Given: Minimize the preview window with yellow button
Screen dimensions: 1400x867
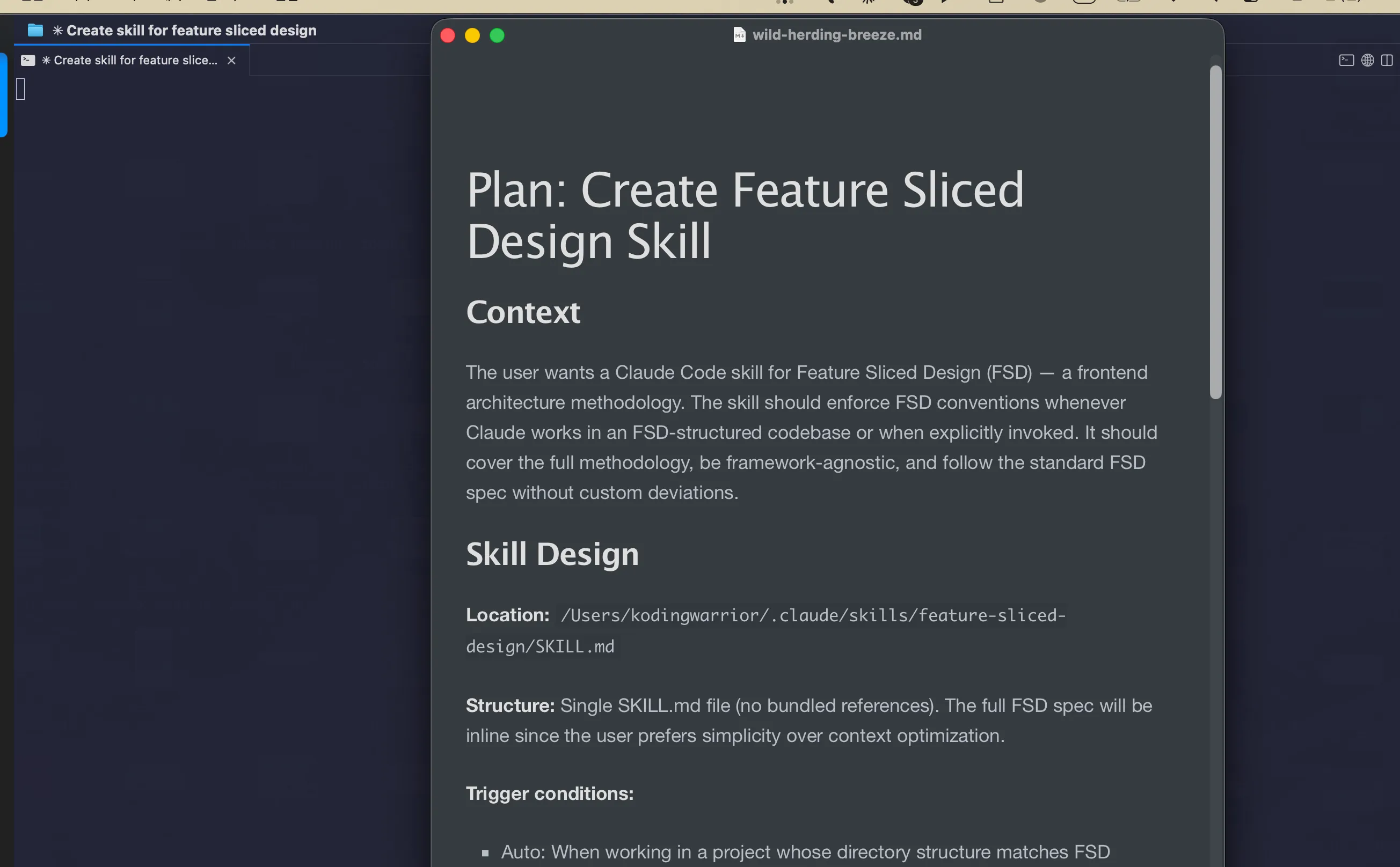Looking at the screenshot, I should click(x=472, y=35).
